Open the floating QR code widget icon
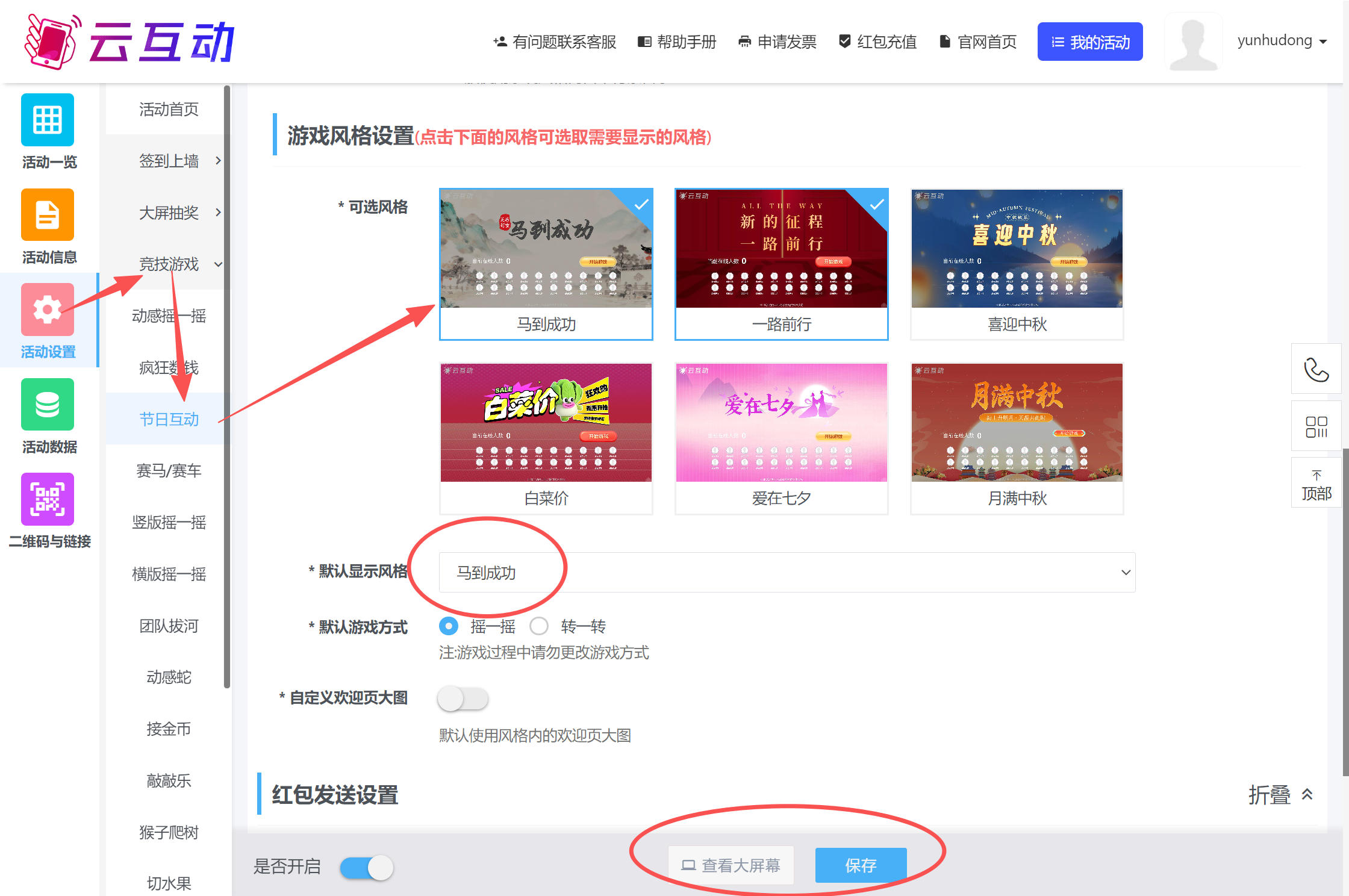 tap(1316, 426)
